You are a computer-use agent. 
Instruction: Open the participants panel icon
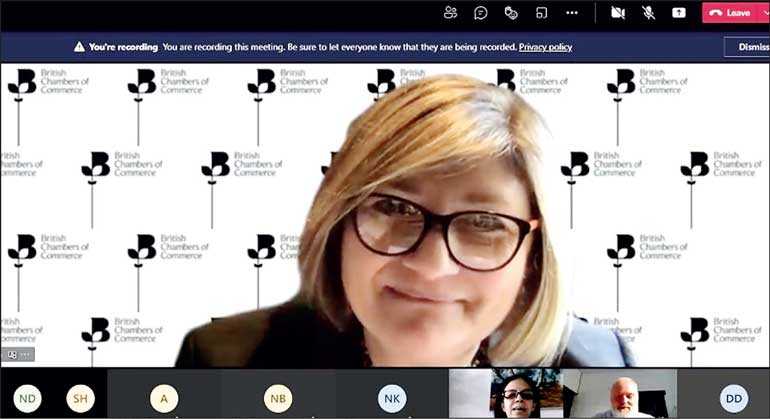pyautogui.click(x=450, y=13)
